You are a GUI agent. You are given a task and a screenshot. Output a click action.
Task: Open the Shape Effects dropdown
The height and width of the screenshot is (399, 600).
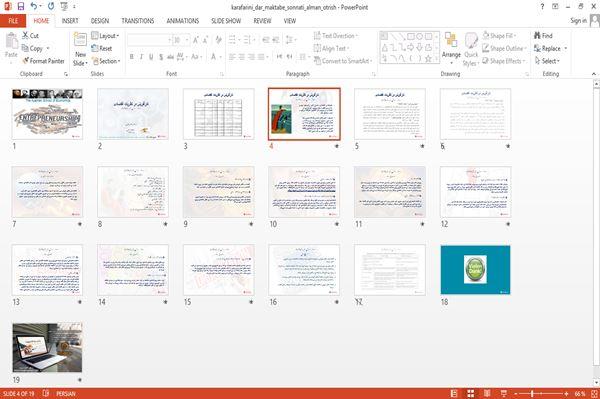tap(504, 61)
